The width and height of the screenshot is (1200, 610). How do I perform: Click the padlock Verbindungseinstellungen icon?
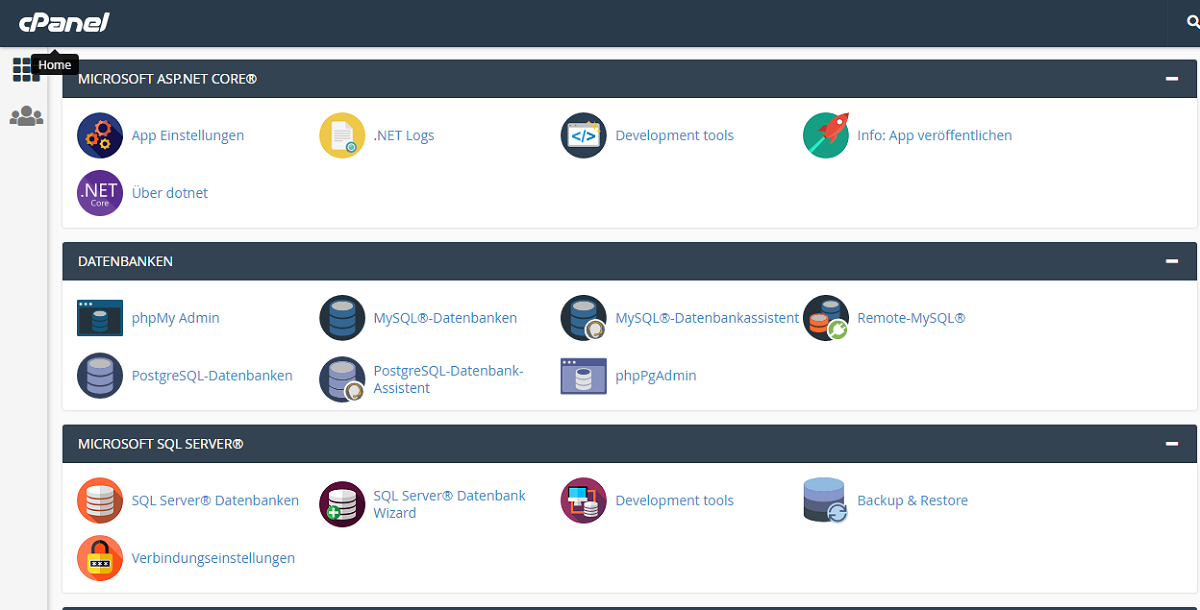100,559
